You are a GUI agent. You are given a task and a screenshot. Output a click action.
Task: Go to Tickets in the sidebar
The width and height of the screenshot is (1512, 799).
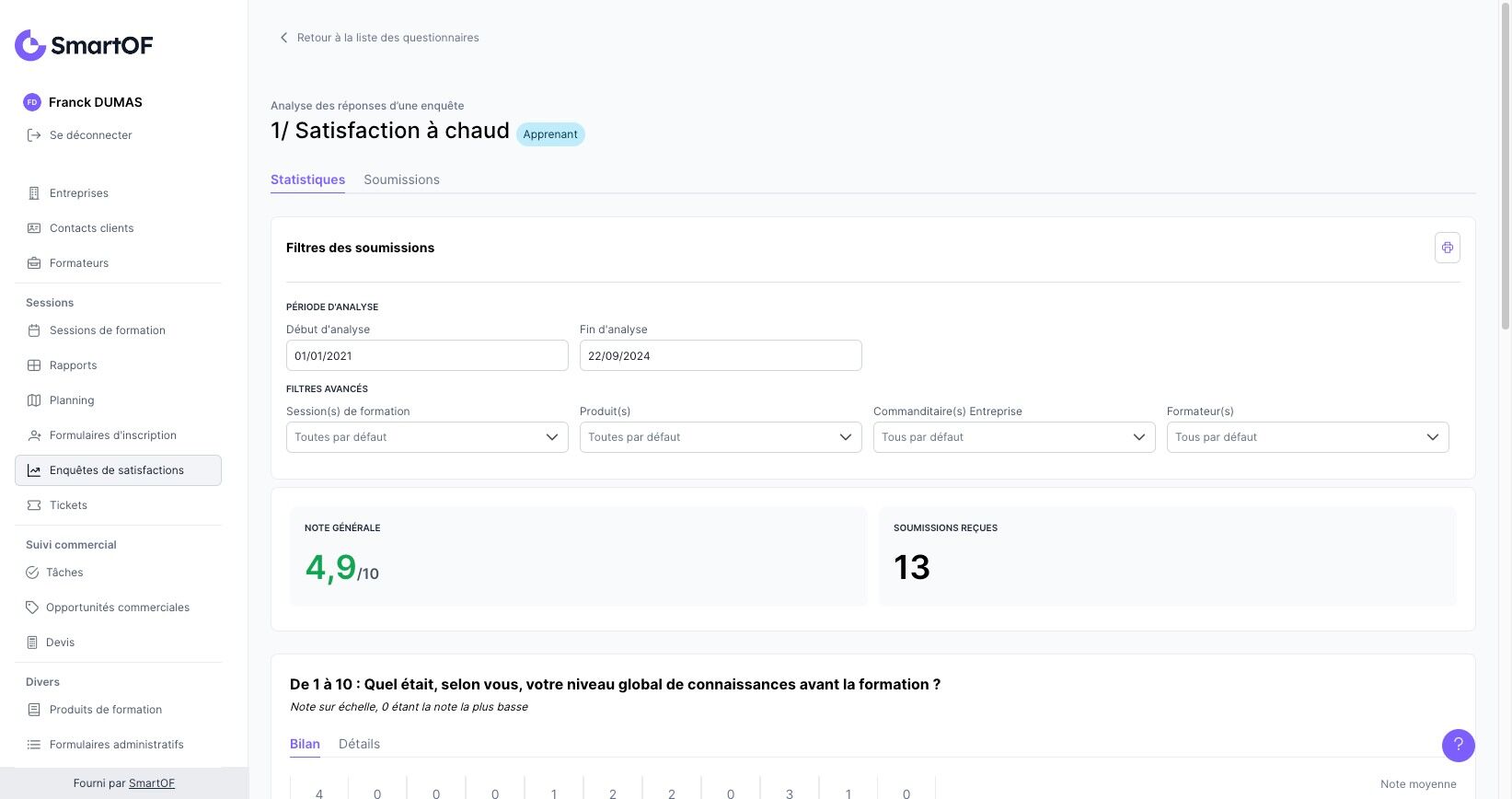(x=68, y=505)
